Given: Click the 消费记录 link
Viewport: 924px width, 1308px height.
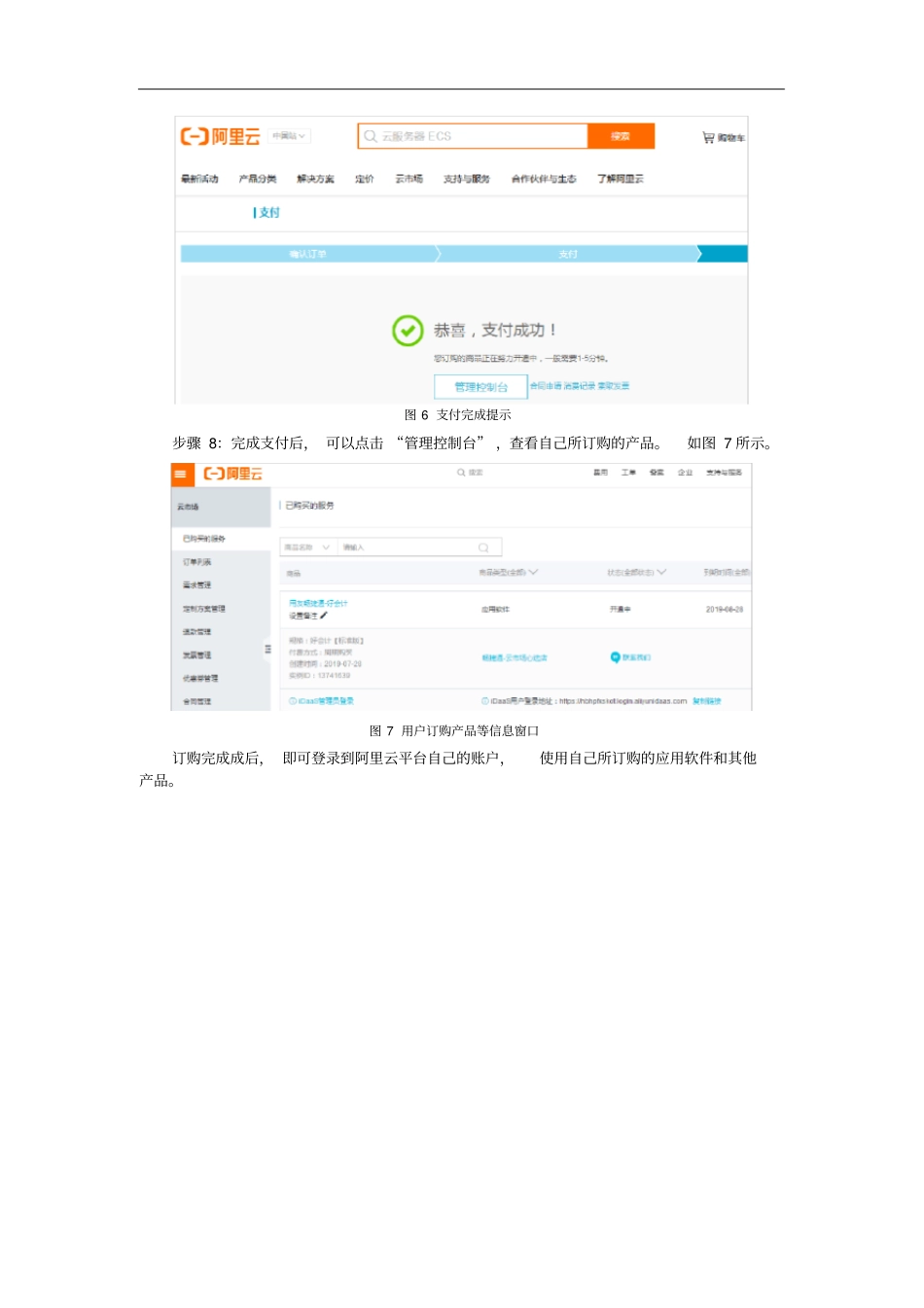Looking at the screenshot, I should [x=580, y=386].
